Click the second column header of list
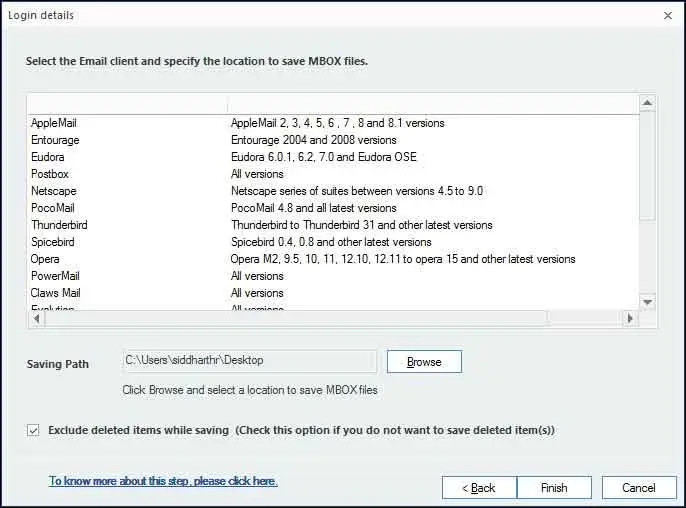The height and width of the screenshot is (508, 686). (433, 105)
